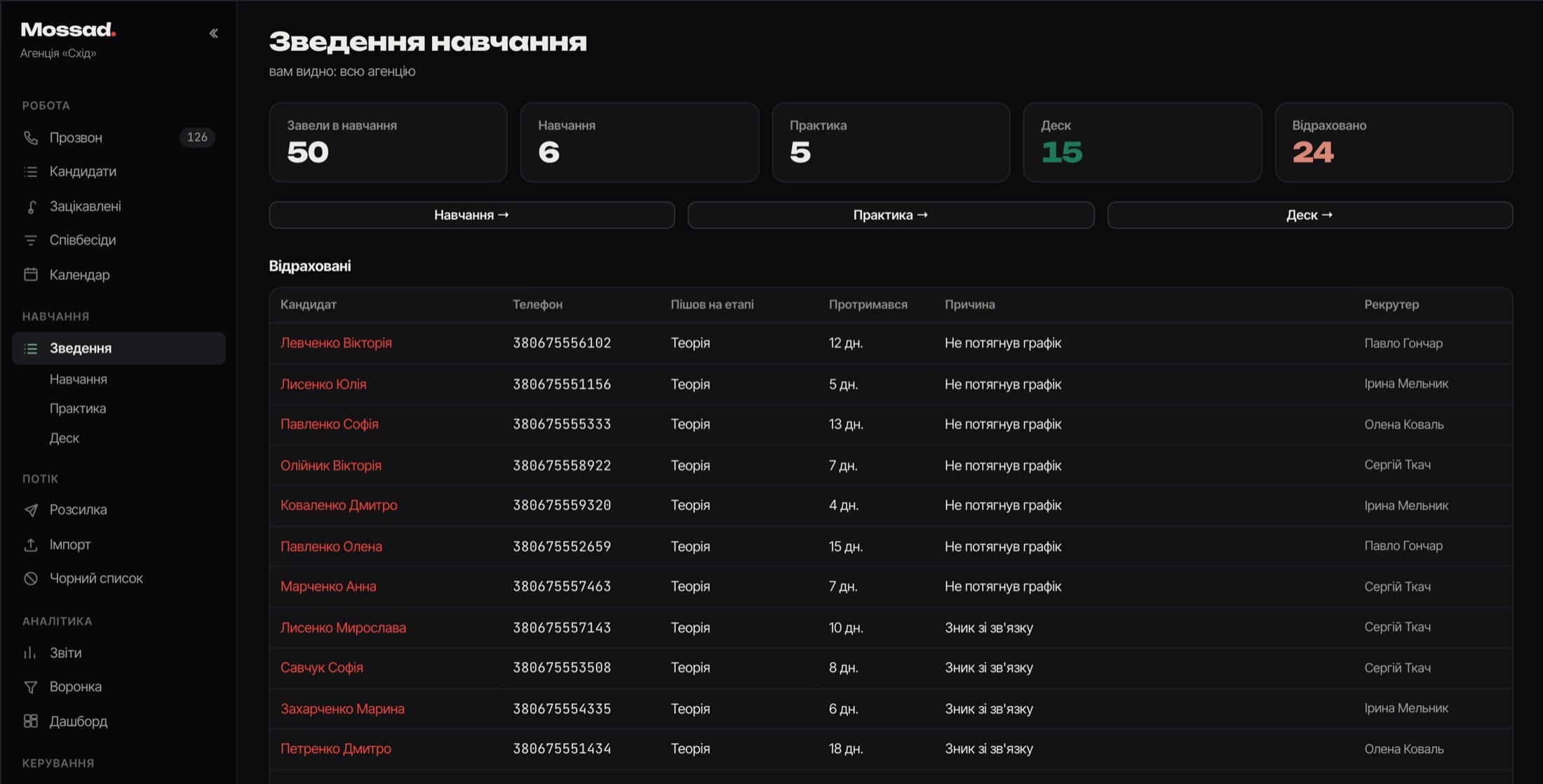This screenshot has width=1543, height=784.
Task: Click the paper plane icon beside Розсилка
Action: click(31, 510)
